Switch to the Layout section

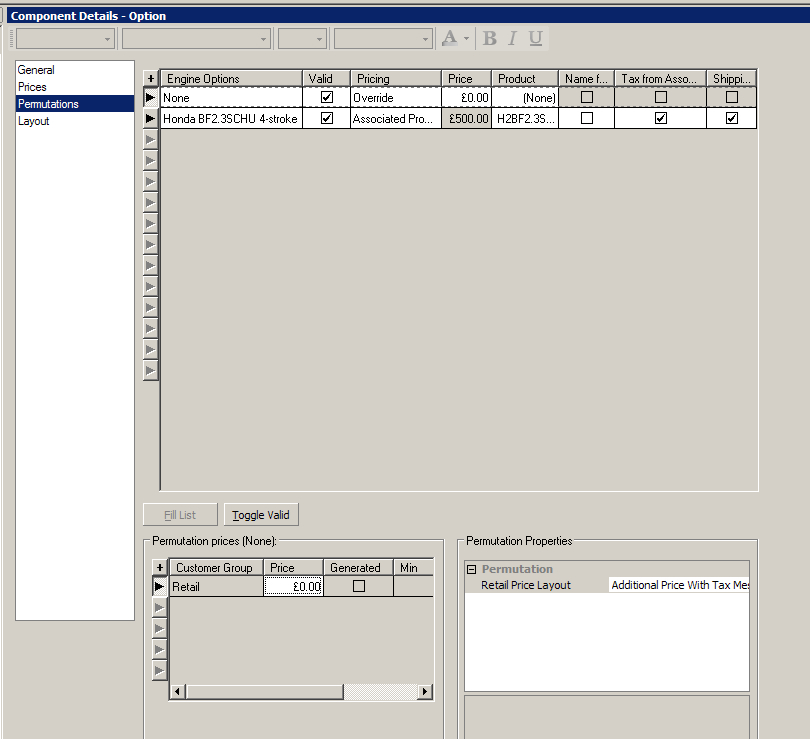[34, 121]
